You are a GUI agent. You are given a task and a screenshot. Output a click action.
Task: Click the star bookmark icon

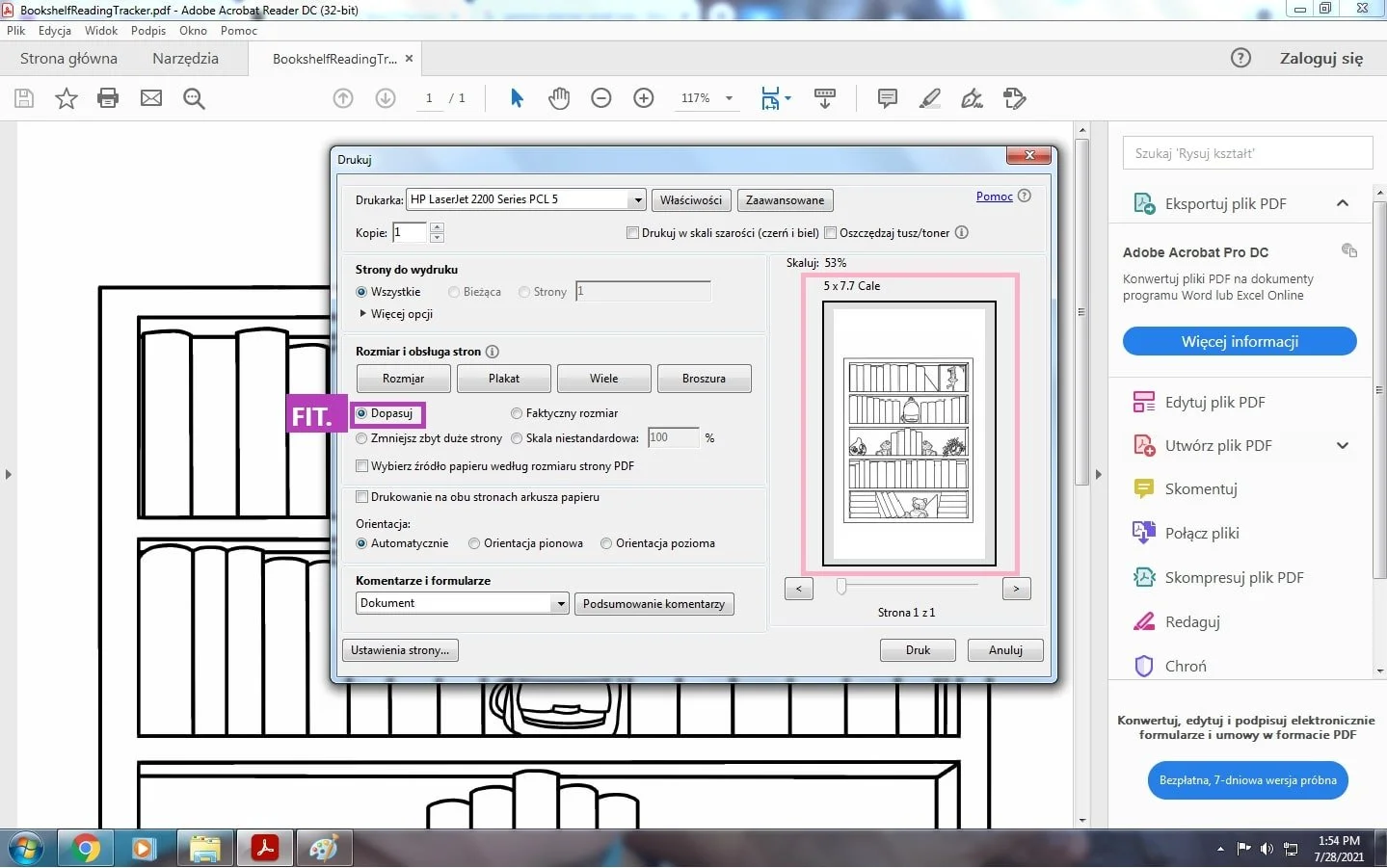coord(66,98)
